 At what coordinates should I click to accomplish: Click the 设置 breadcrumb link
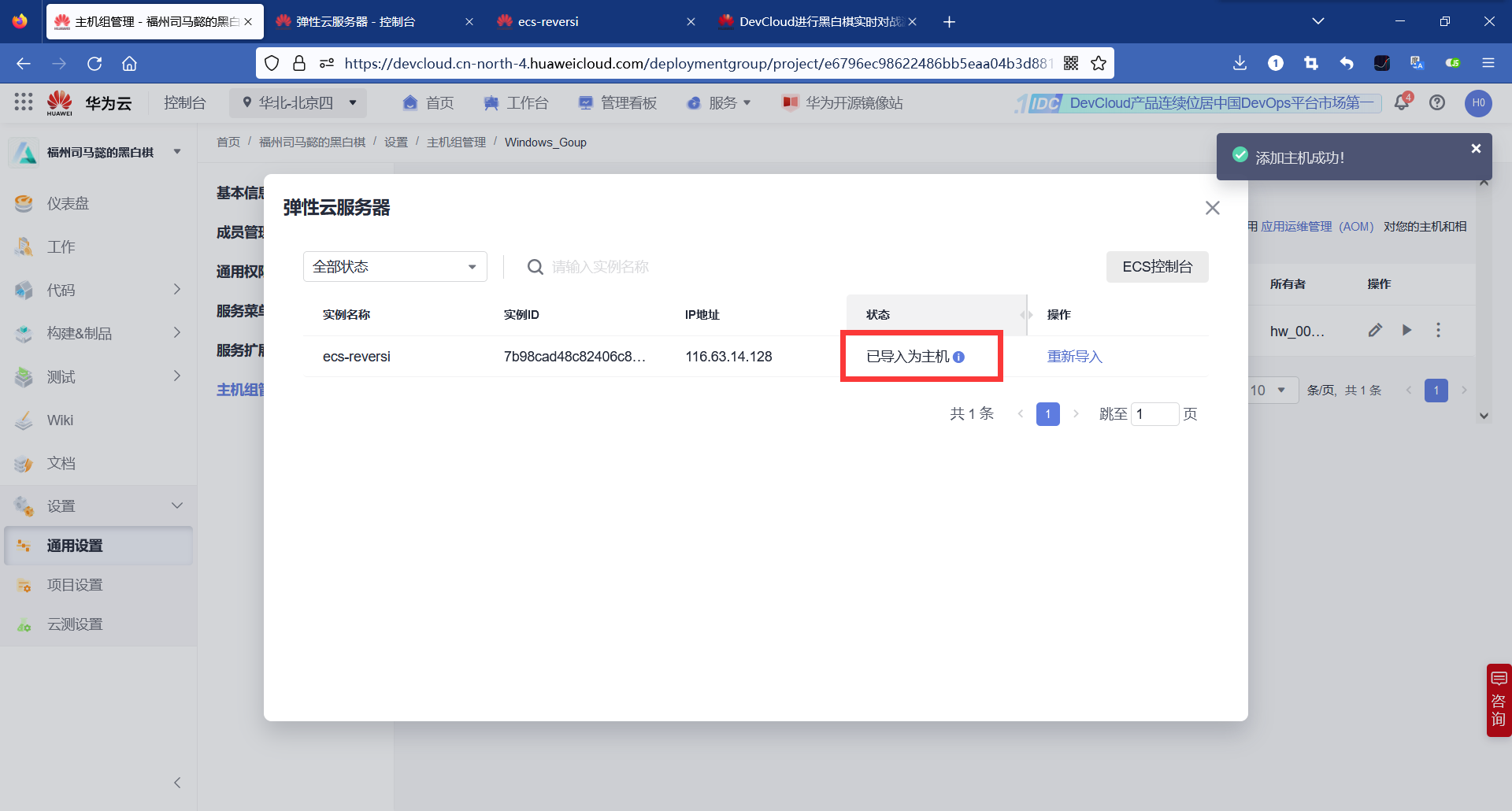(x=396, y=143)
